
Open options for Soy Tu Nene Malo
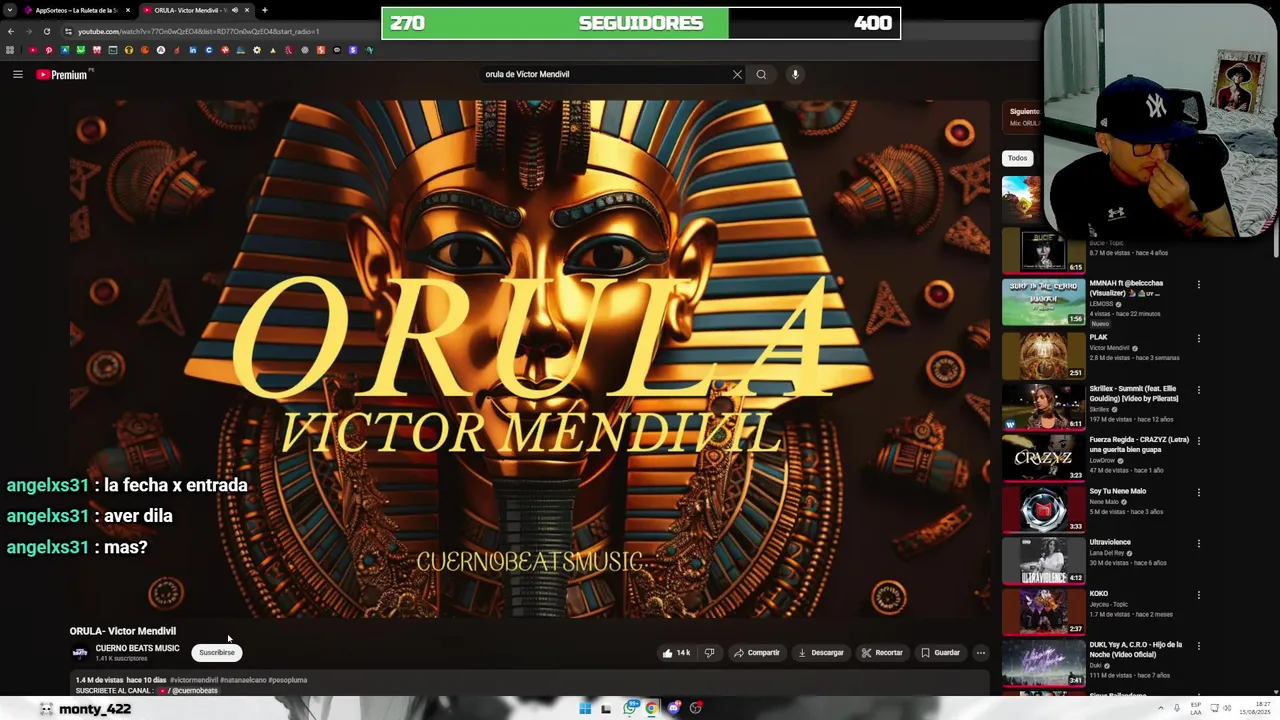[1198, 492]
